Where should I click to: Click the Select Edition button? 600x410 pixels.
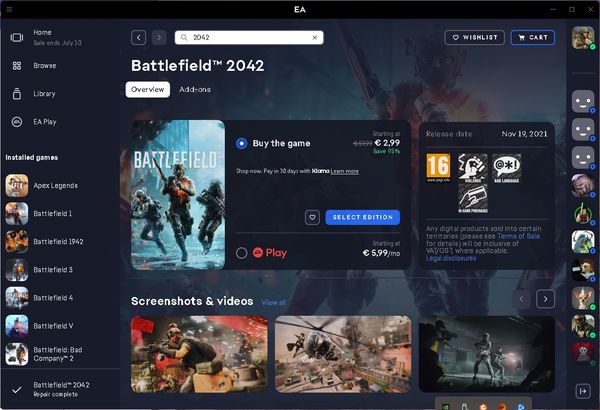coord(363,217)
